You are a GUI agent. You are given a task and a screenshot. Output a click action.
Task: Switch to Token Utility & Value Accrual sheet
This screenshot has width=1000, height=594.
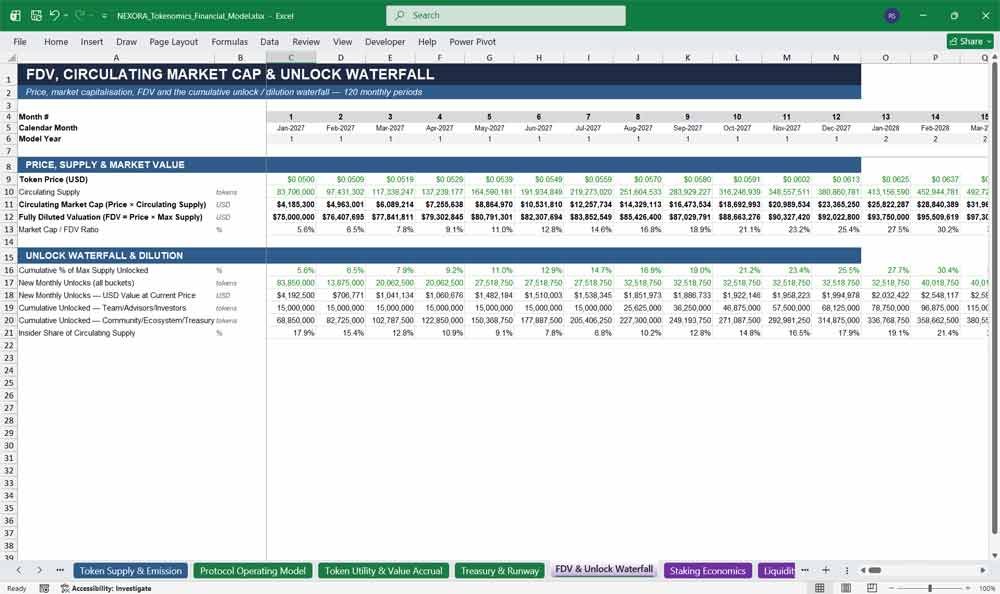[383, 570]
